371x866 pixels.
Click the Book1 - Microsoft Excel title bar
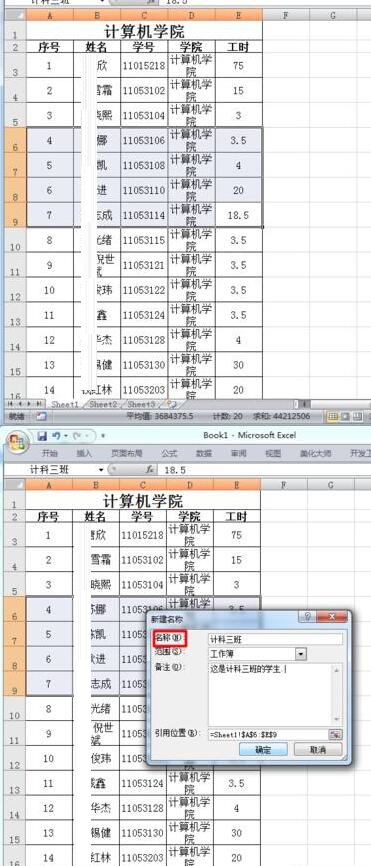[x=250, y=435]
